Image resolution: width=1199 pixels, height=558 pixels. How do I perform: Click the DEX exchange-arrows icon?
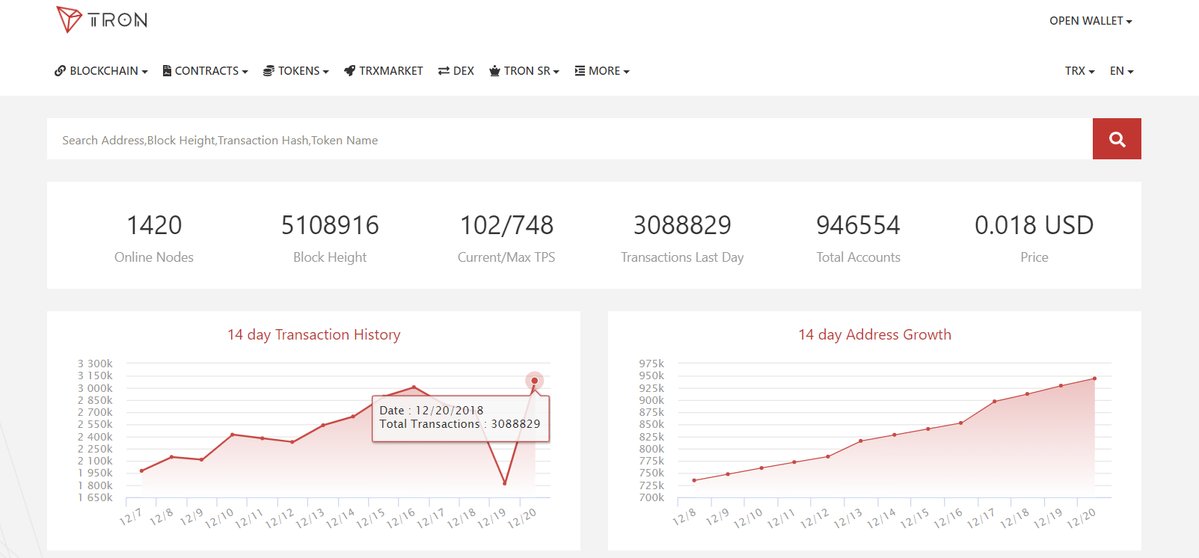coord(444,71)
